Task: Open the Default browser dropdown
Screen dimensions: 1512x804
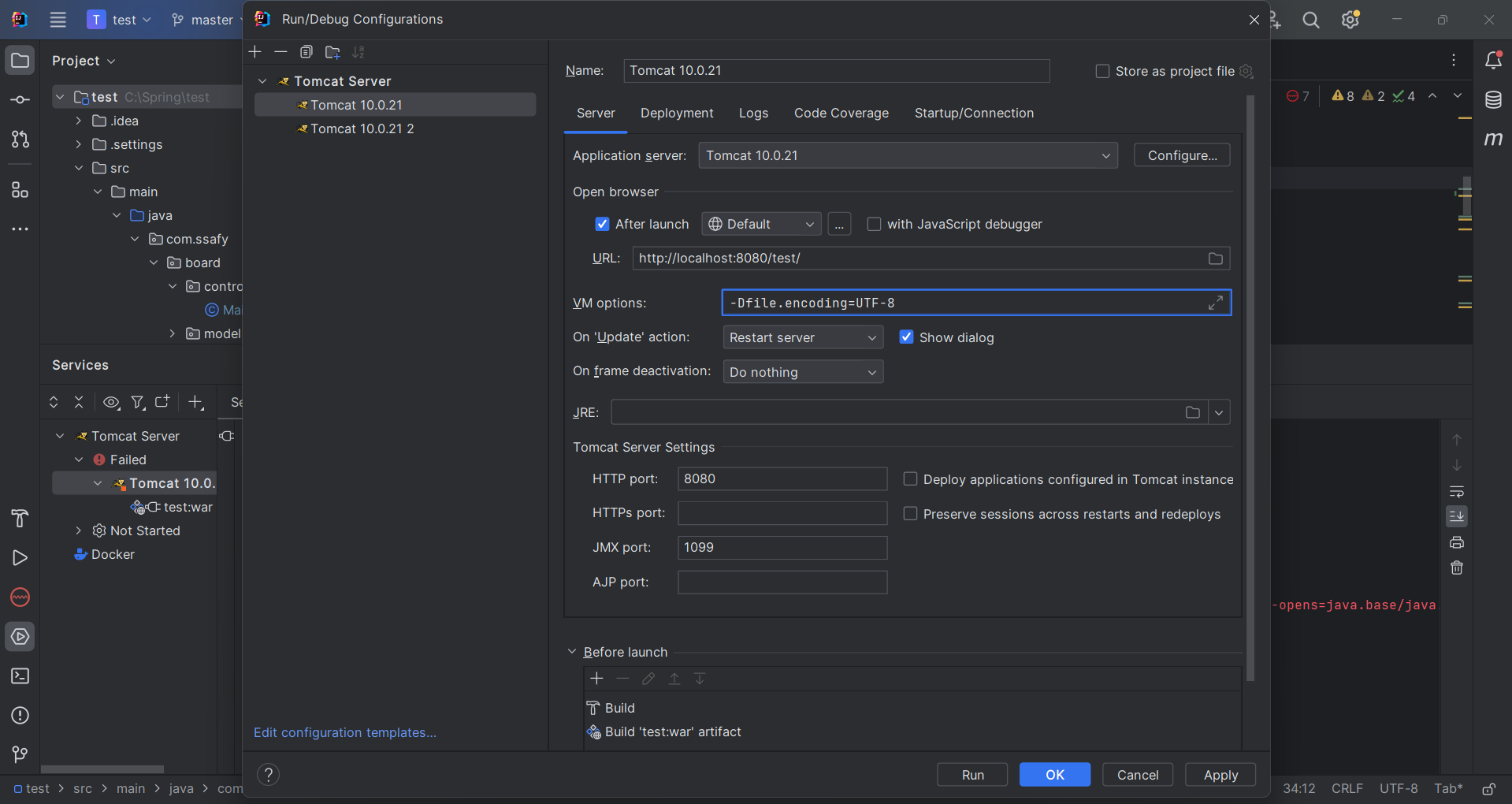Action: [761, 224]
